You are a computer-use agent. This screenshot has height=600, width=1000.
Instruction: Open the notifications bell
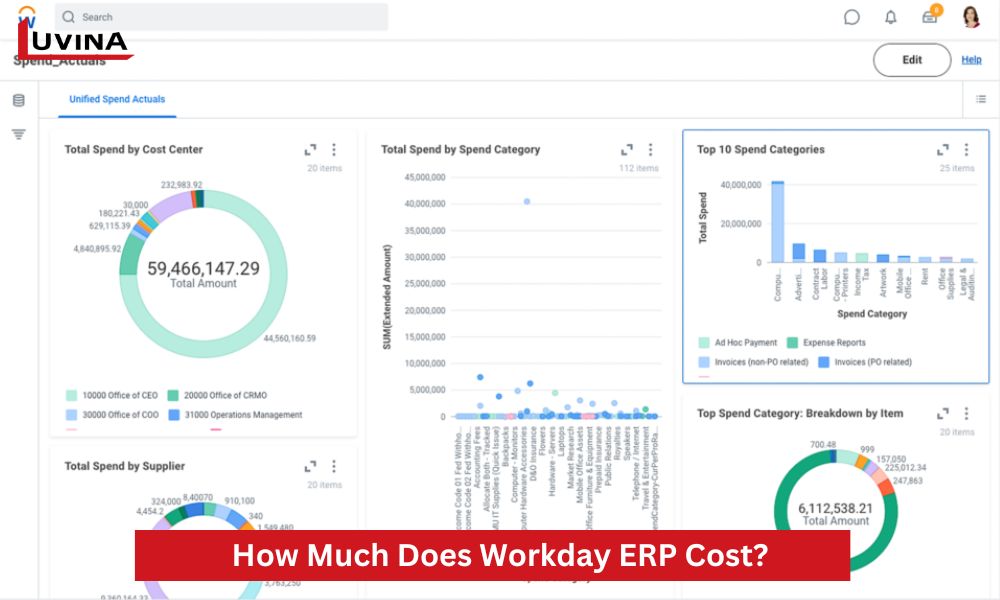pos(890,17)
